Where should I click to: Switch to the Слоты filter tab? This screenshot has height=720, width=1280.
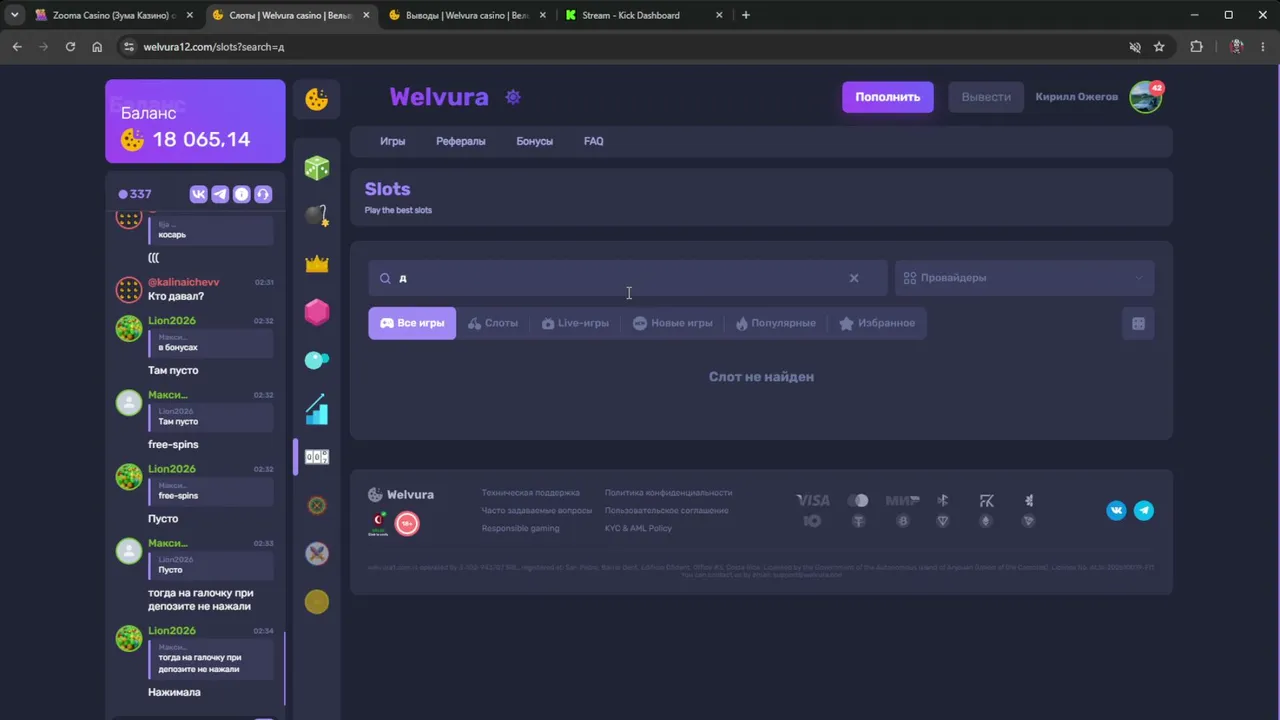(x=493, y=323)
